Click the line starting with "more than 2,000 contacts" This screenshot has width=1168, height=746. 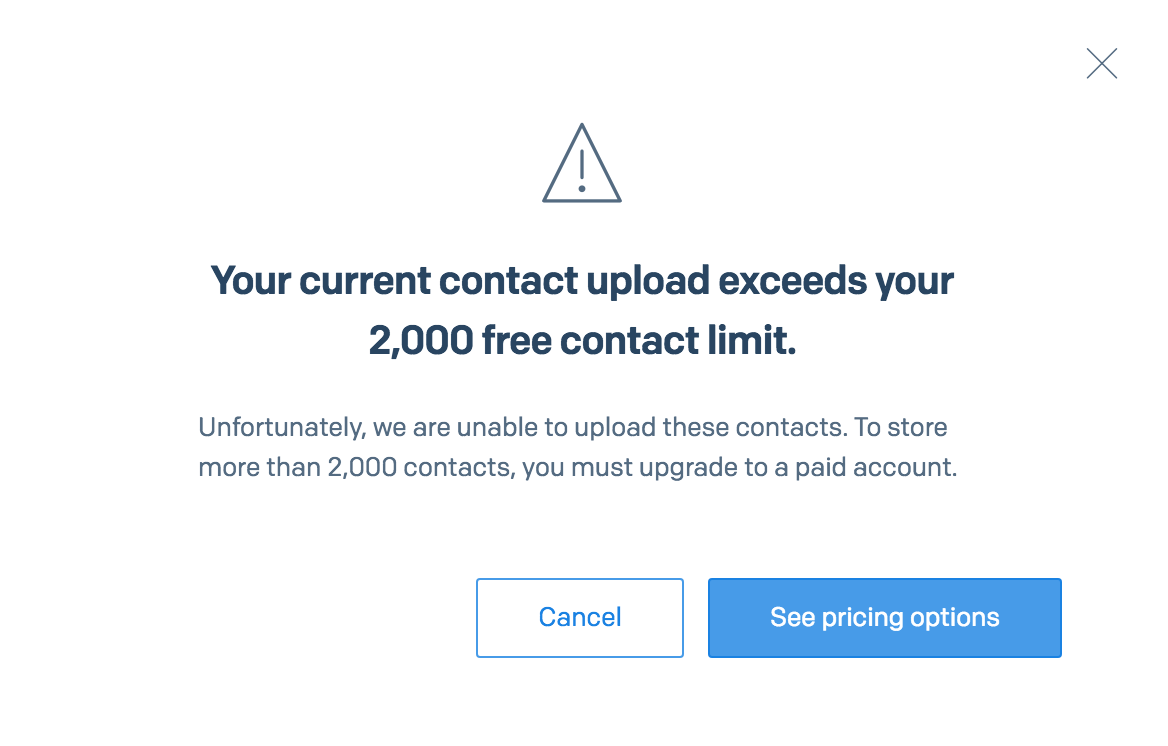coord(577,467)
